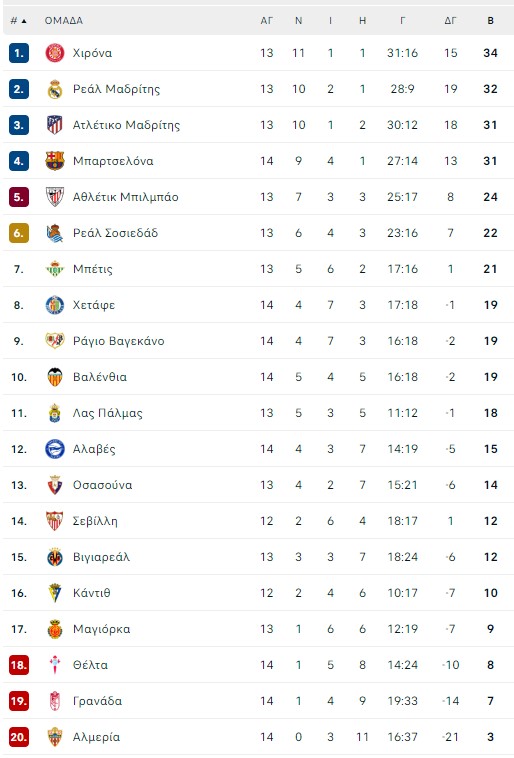Open the Ρεάλ Μαδρίτης crest logo
Screen dimensions: 514x758
[55, 89]
